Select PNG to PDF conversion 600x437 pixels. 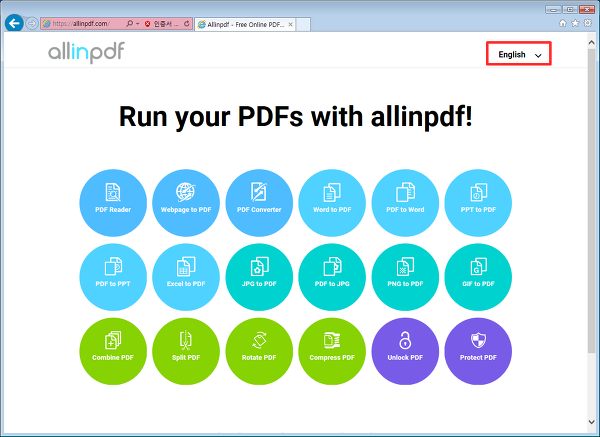click(405, 277)
